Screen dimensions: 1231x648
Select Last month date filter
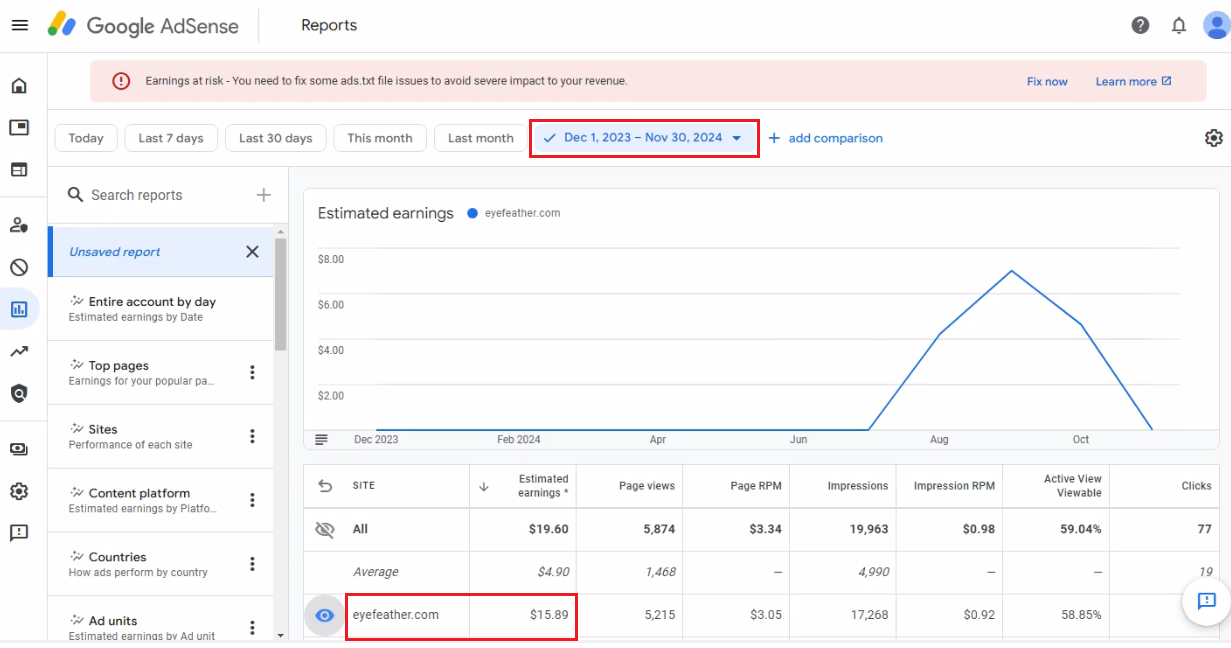481,138
